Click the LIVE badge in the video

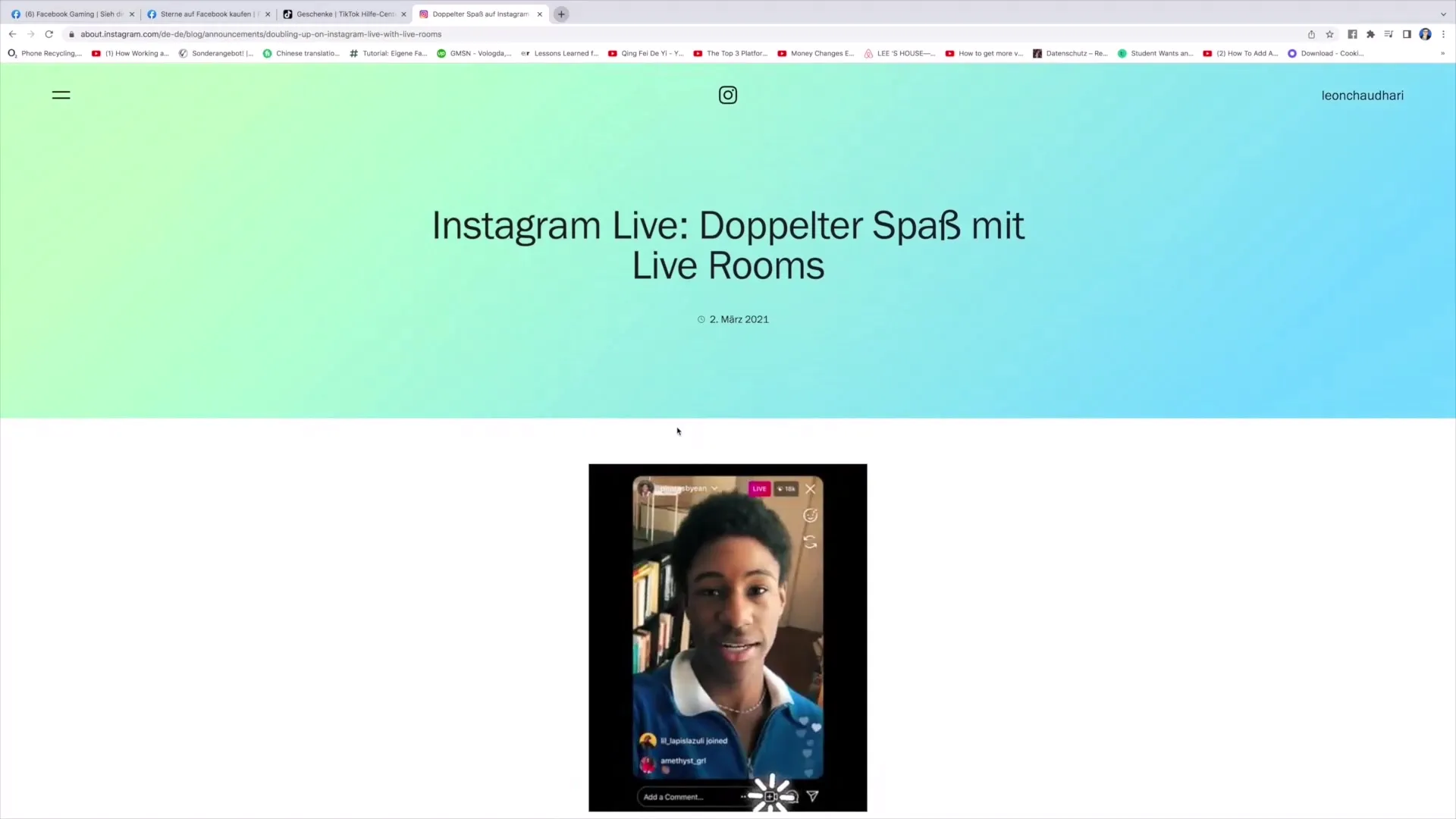759,489
